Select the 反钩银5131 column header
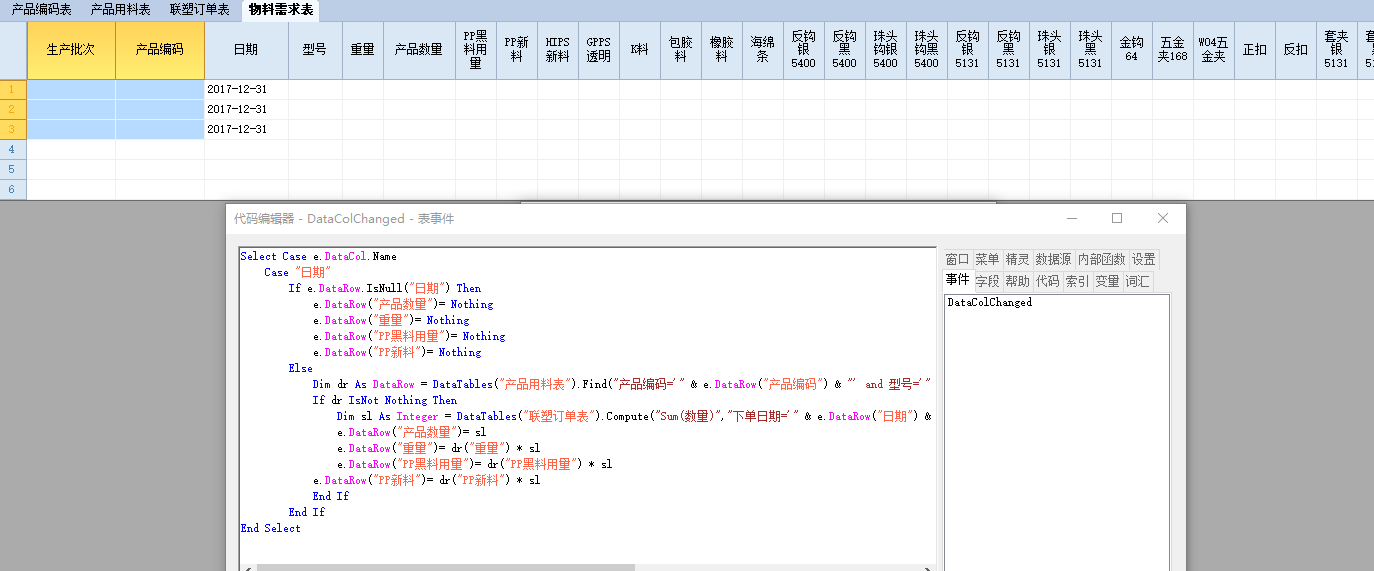This screenshot has width=1374, height=571. point(967,50)
